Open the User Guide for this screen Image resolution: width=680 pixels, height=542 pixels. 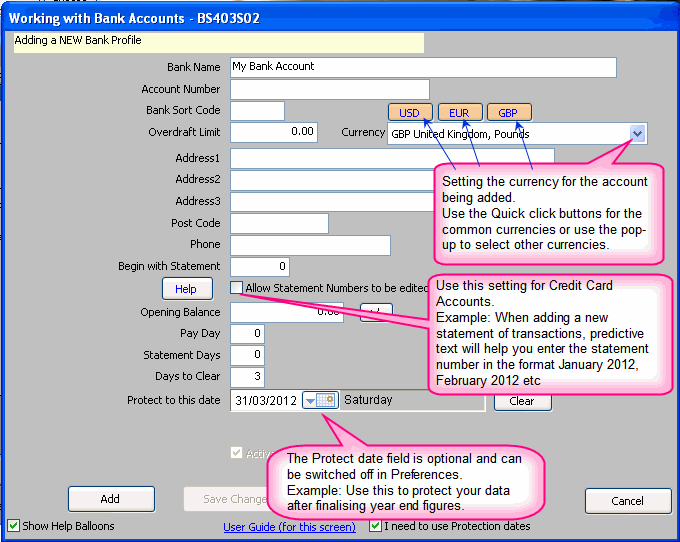click(x=289, y=526)
